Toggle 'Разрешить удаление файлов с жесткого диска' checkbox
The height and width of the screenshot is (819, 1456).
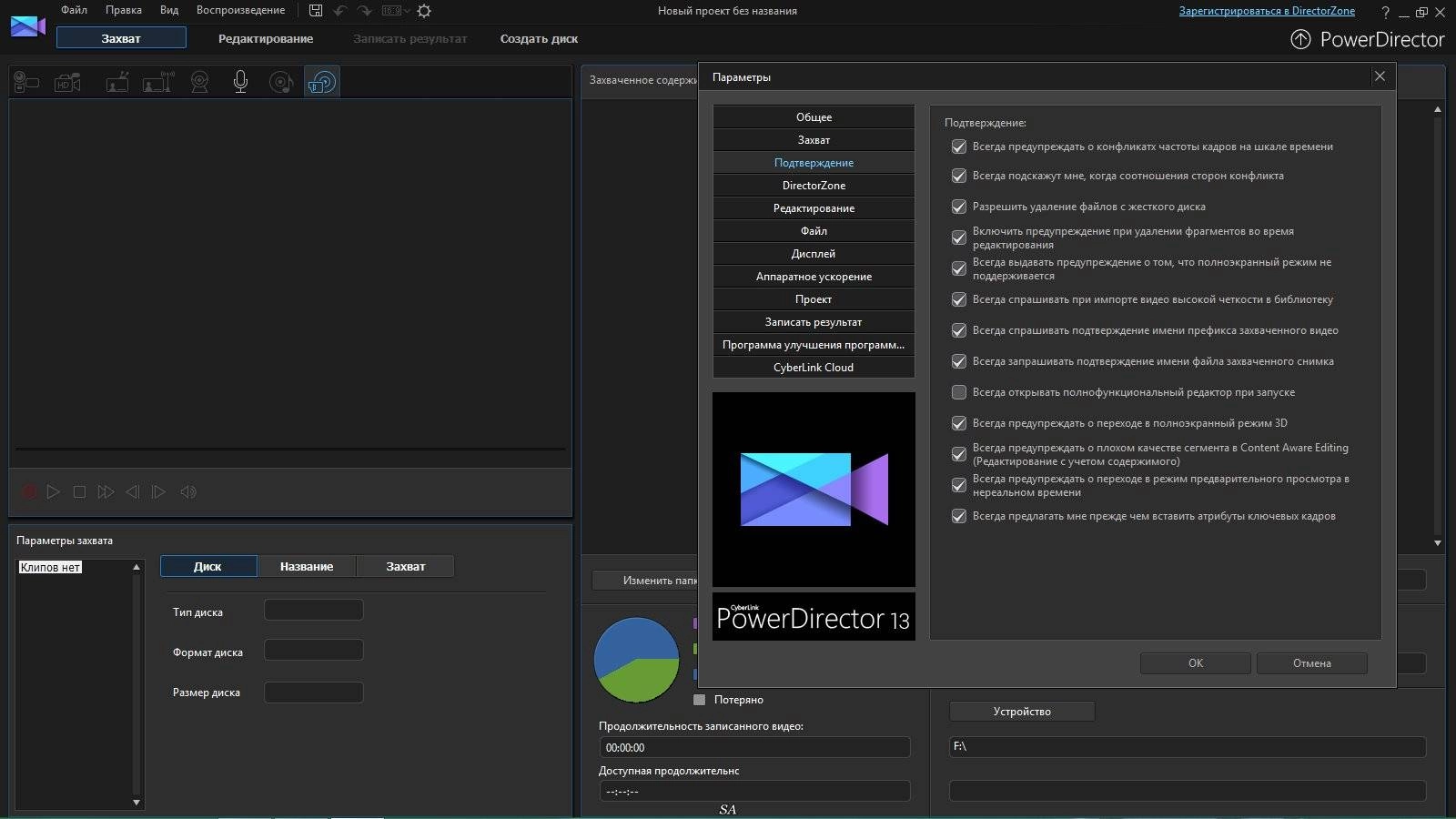[958, 207]
